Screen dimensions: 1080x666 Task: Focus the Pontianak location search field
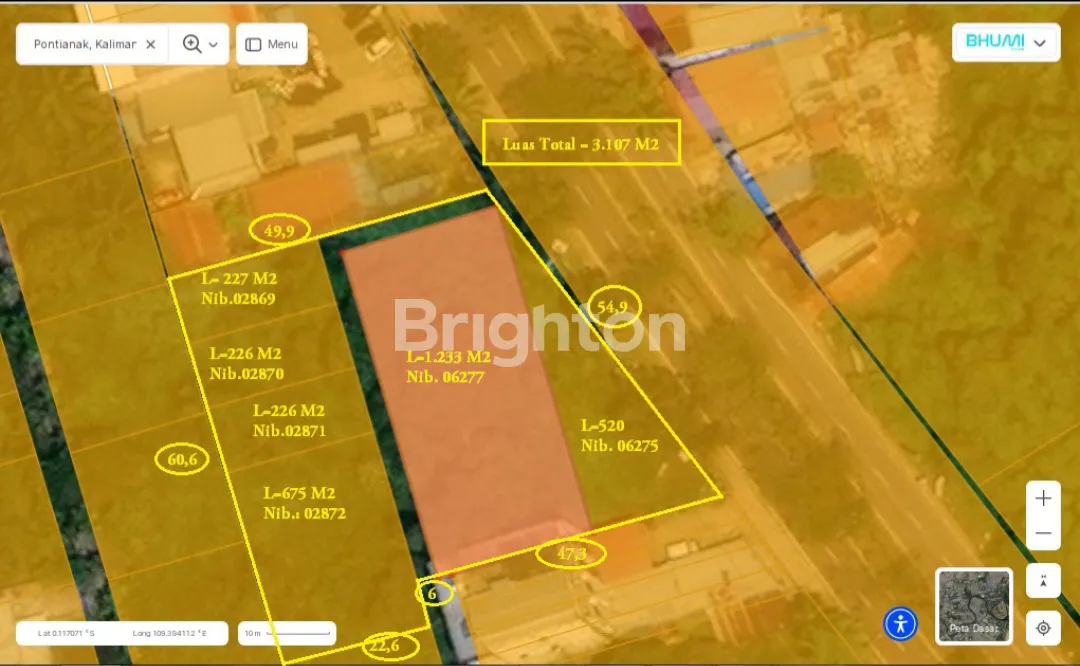84,44
